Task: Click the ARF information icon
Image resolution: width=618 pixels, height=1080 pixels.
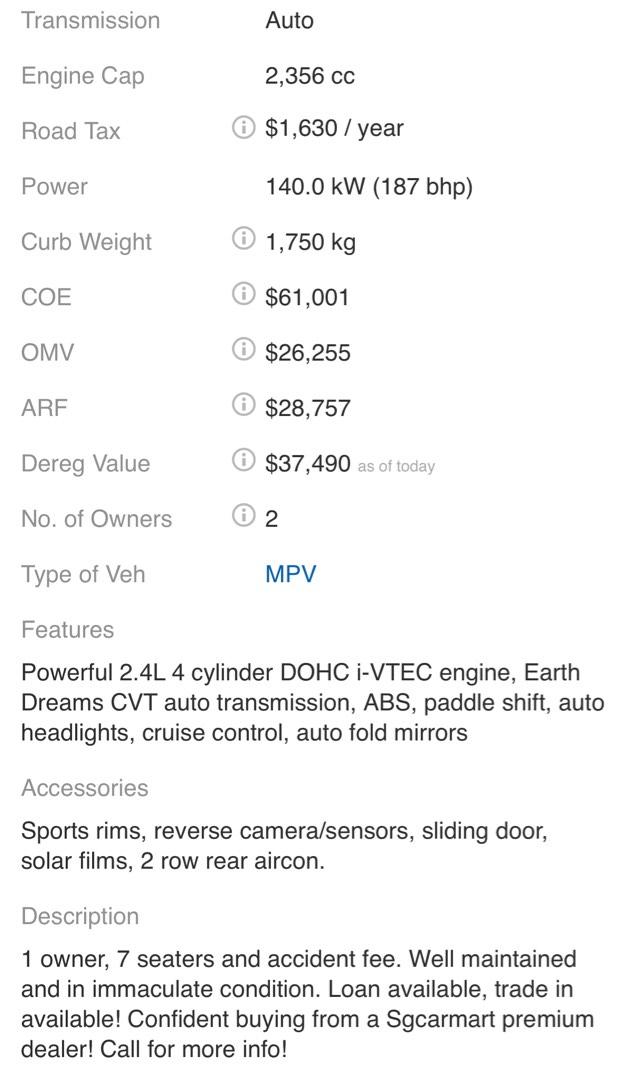Action: (x=243, y=405)
